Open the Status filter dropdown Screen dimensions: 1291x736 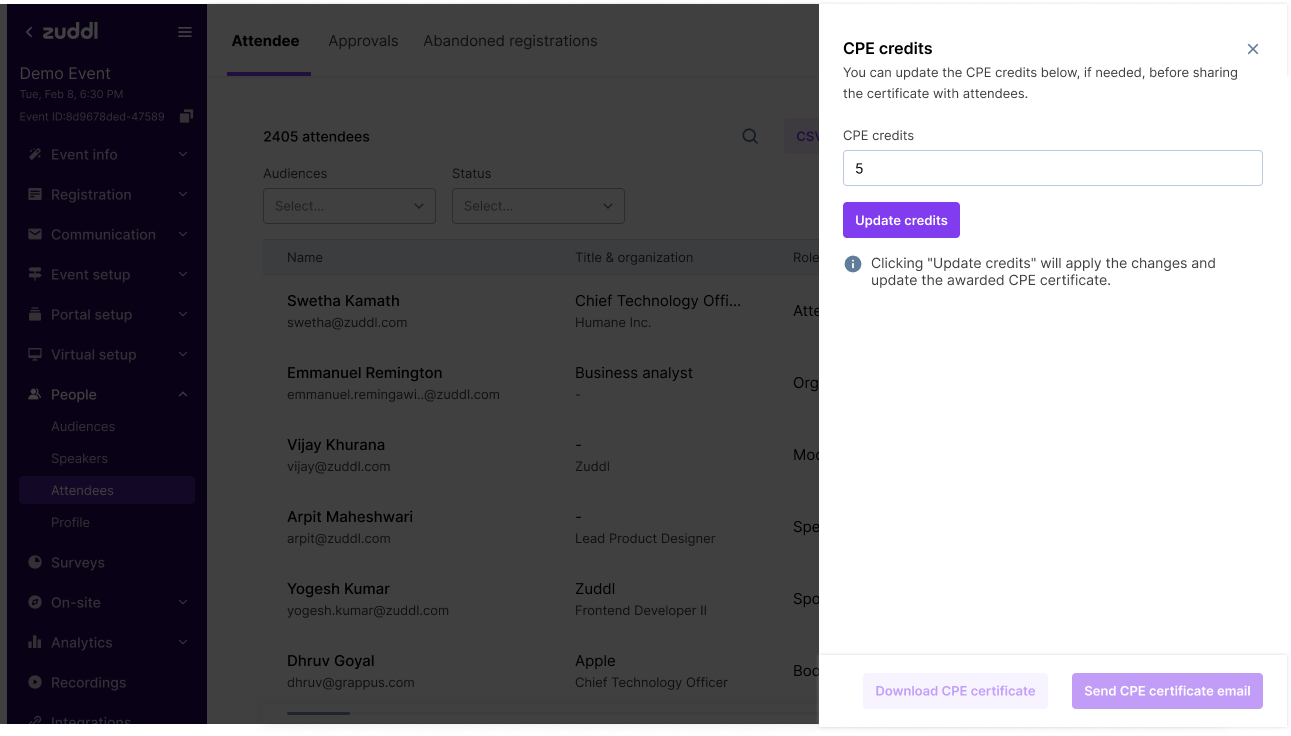click(x=538, y=206)
